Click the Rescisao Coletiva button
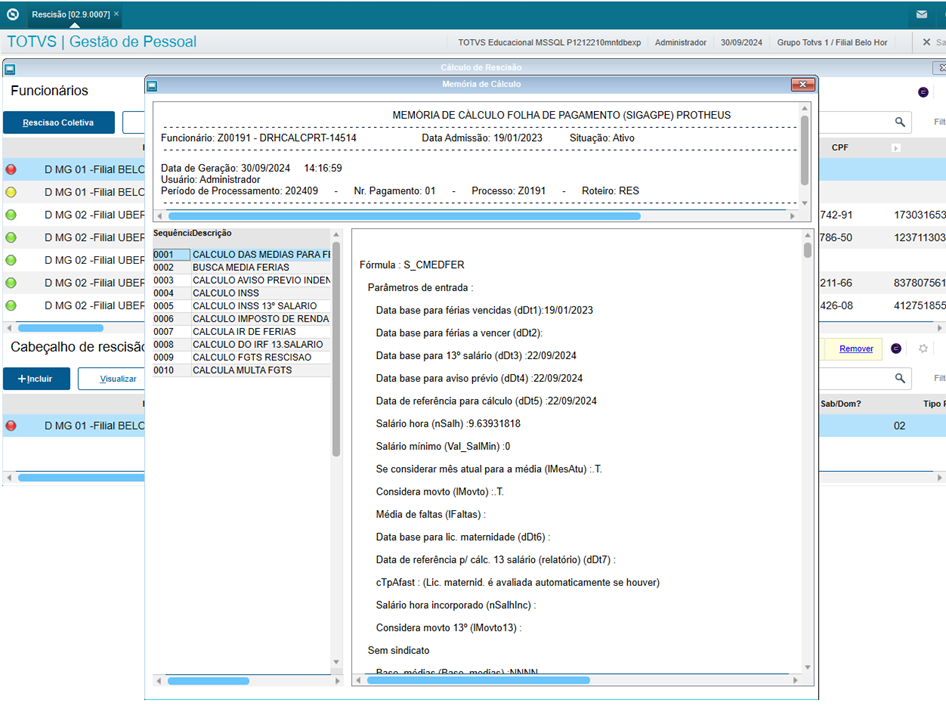 [x=59, y=122]
